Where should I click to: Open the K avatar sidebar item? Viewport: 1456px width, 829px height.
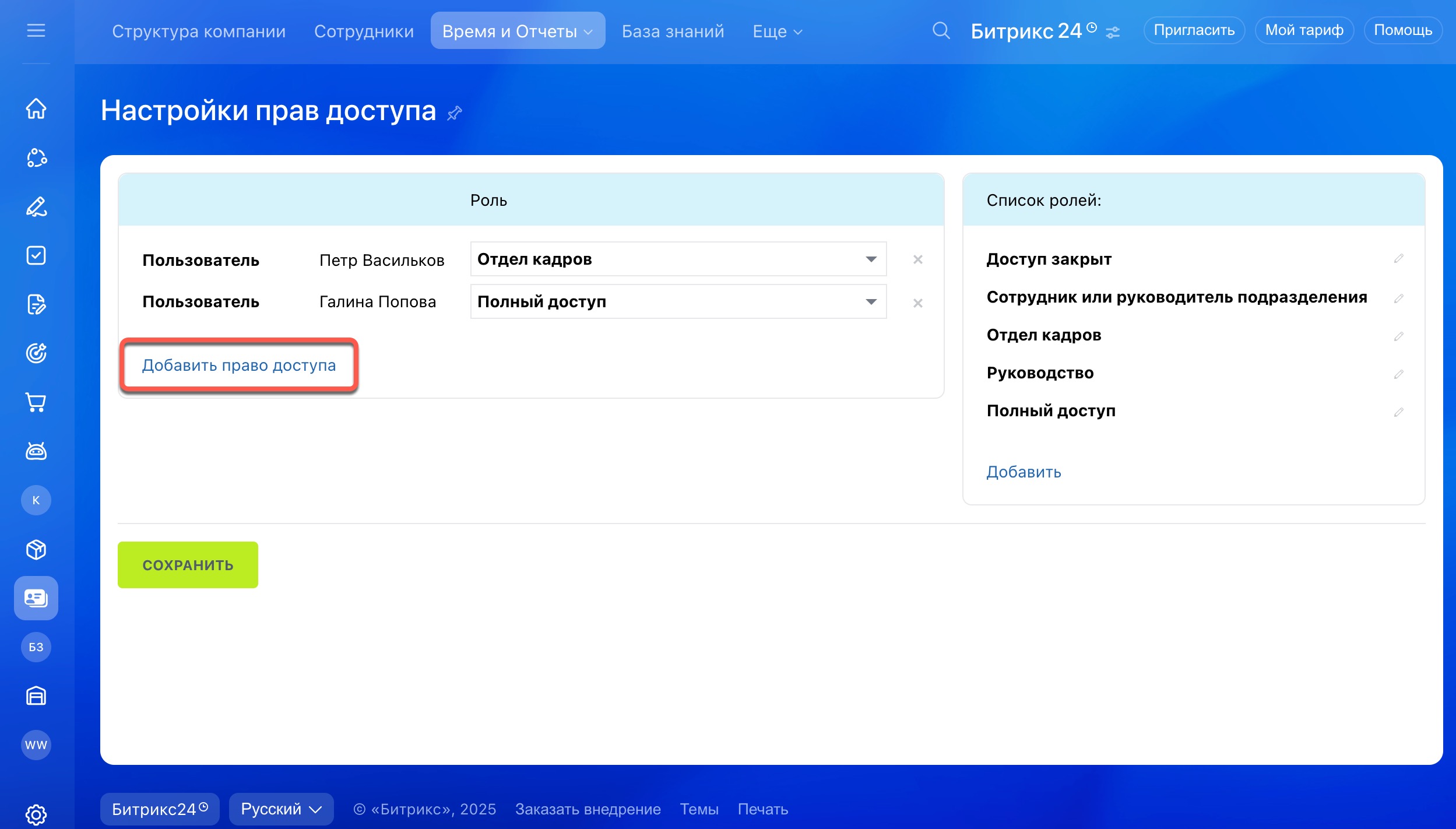pos(36,500)
